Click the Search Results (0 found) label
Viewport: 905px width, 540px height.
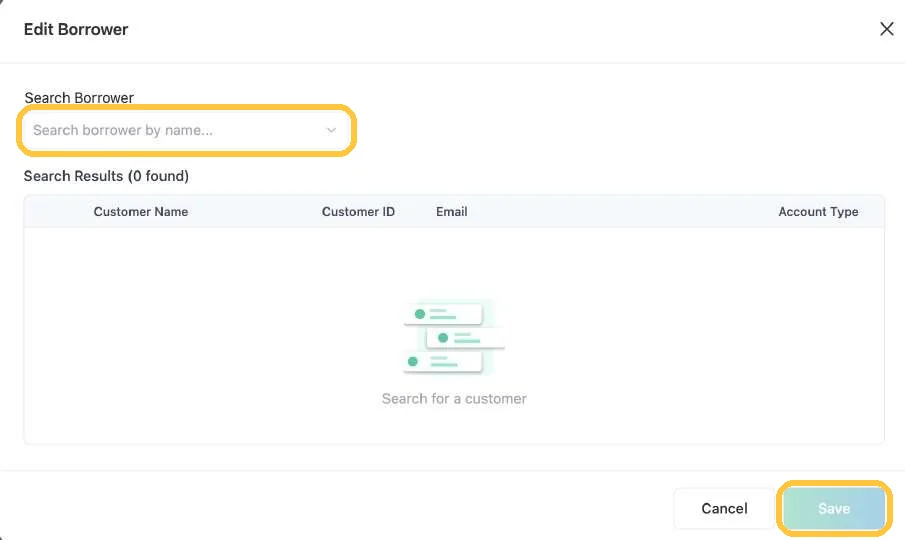pos(106,176)
